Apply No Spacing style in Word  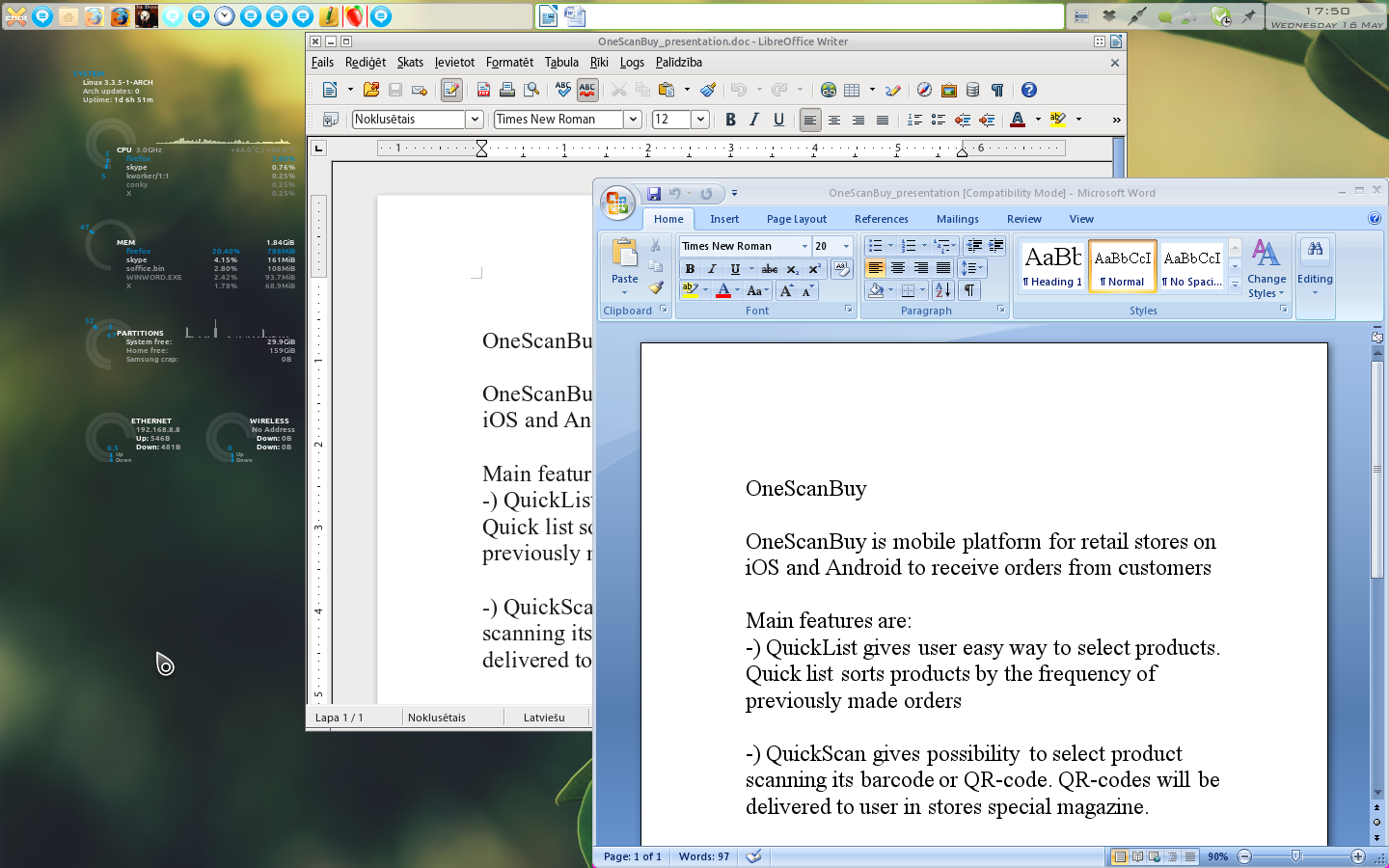(1191, 266)
